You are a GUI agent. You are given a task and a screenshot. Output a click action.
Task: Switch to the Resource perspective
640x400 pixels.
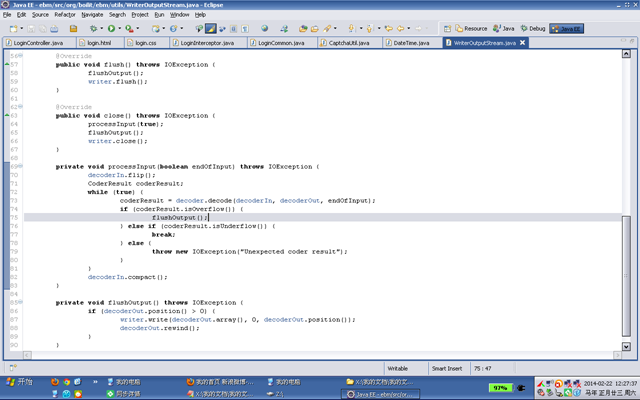(x=474, y=29)
